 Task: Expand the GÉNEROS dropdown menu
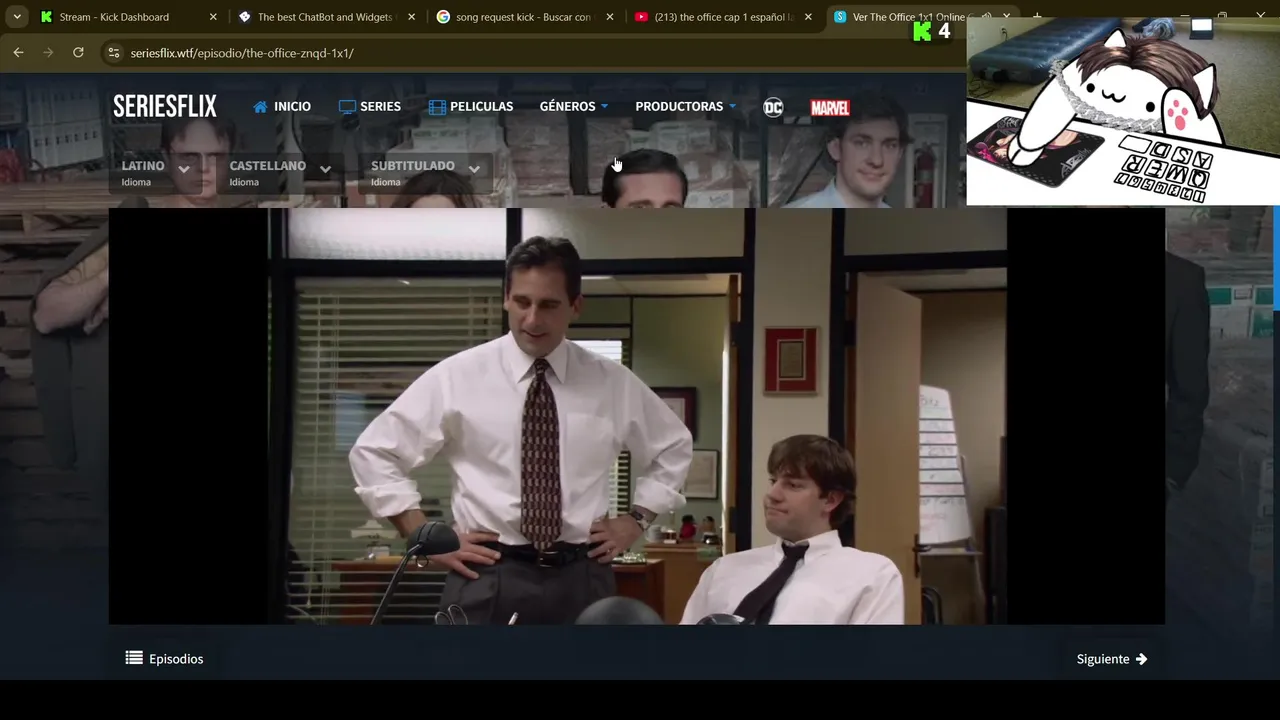tap(574, 107)
